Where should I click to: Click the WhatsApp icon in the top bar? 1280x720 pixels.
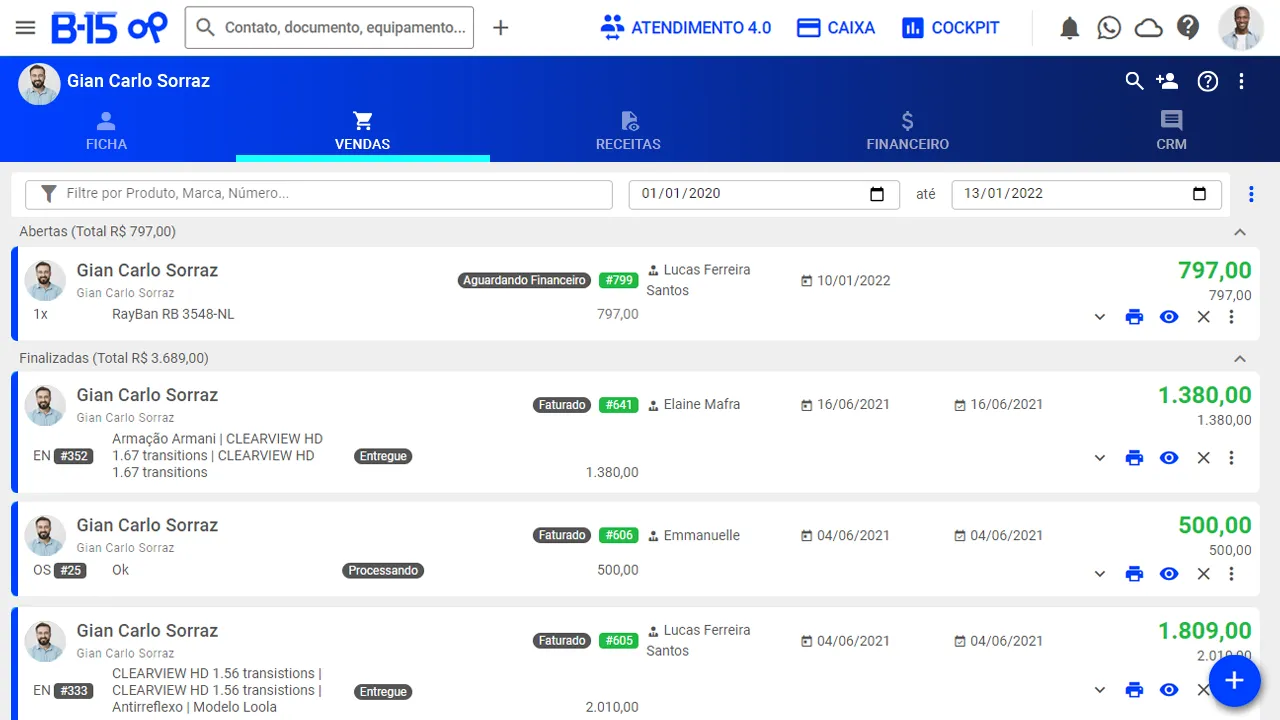[1109, 28]
